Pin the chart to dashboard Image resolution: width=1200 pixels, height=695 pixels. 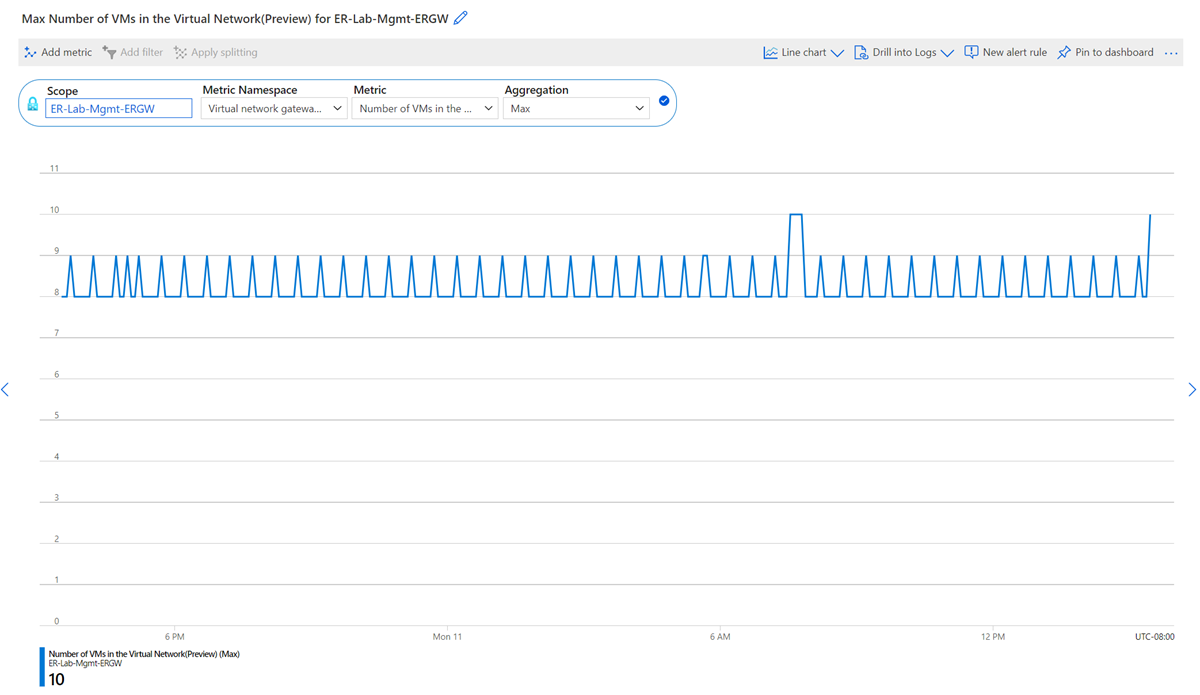1103,52
